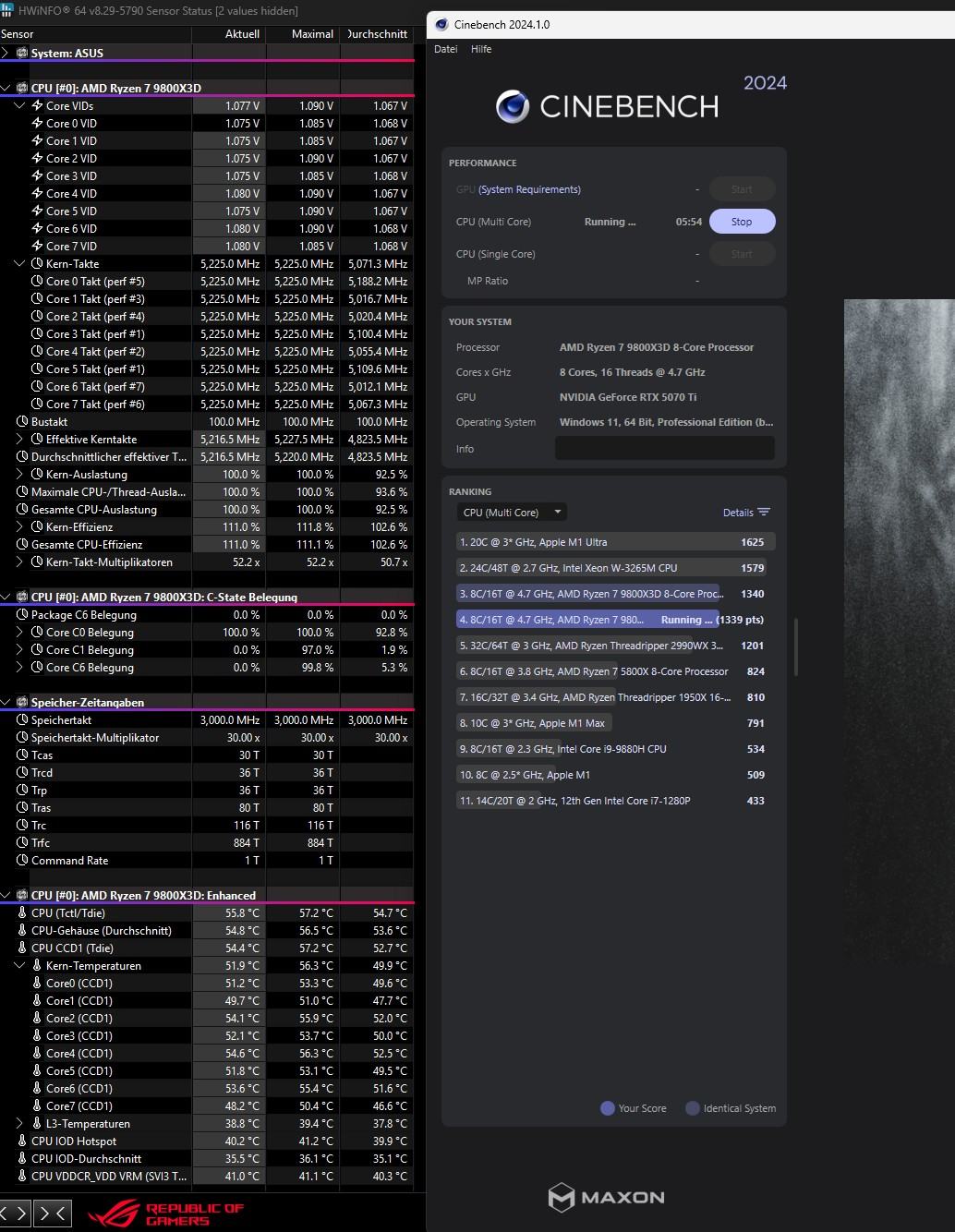The image size is (955, 1232).
Task: Click the thermometer icon of Core4 (CCD1)
Action: tap(38, 1054)
